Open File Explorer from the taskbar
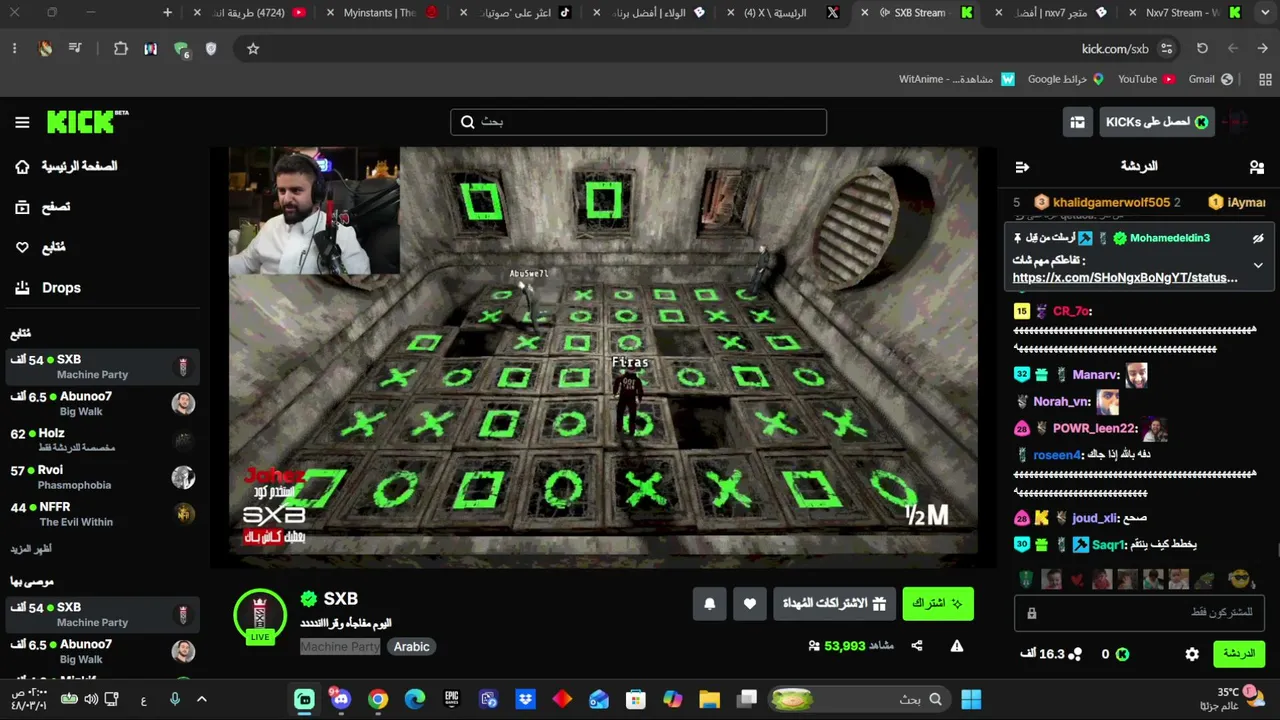 (x=709, y=699)
